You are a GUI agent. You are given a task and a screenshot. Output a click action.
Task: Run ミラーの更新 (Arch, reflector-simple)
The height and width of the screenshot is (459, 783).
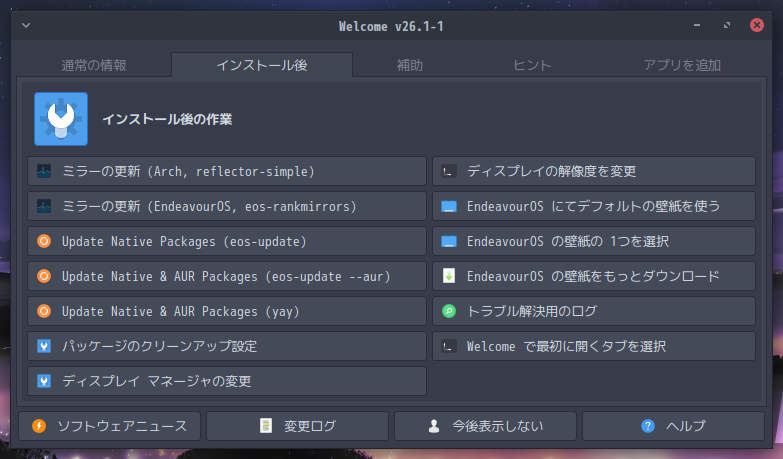click(227, 171)
